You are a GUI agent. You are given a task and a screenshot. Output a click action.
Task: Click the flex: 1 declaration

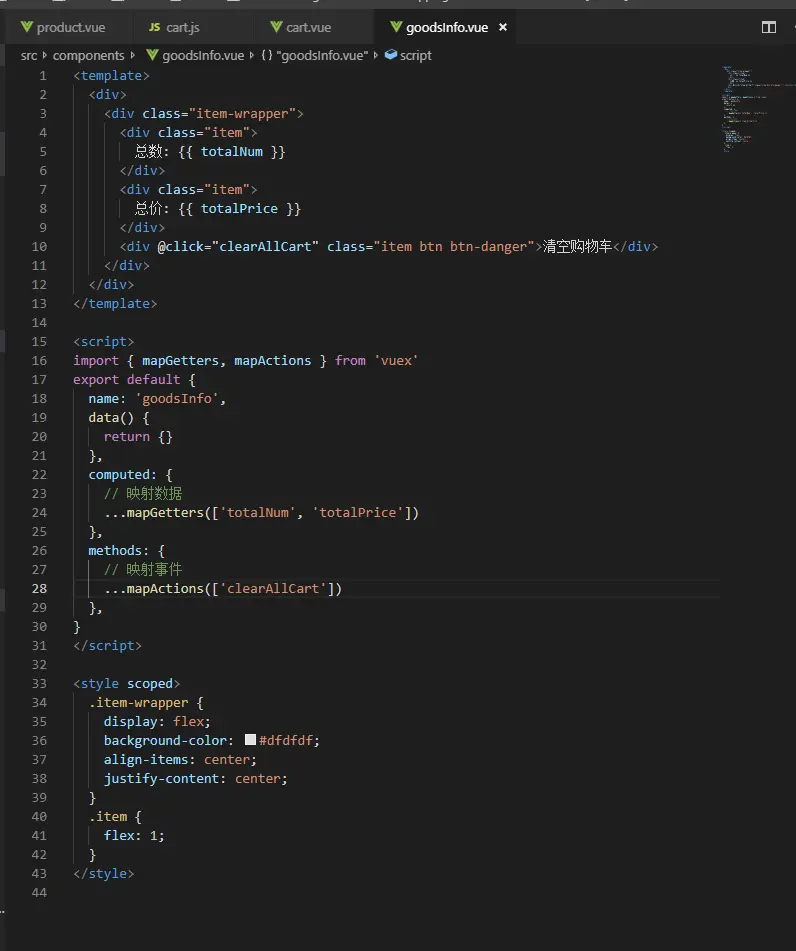[134, 835]
